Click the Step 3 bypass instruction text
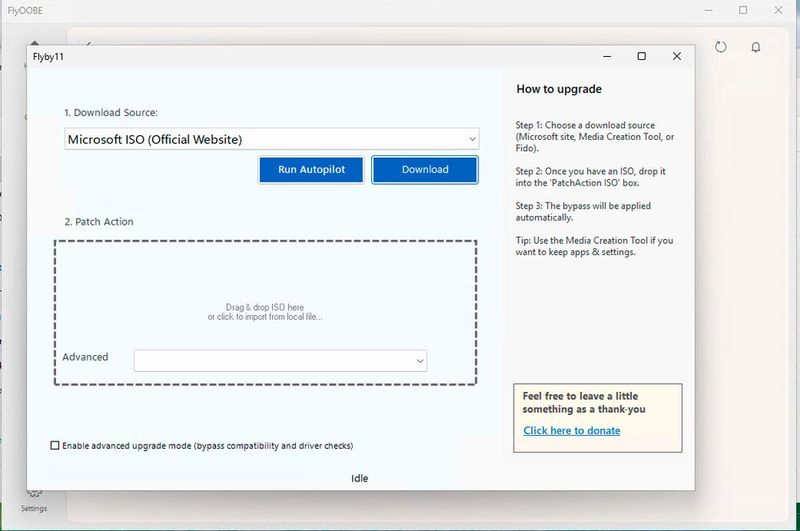The width and height of the screenshot is (800, 531). (583, 212)
